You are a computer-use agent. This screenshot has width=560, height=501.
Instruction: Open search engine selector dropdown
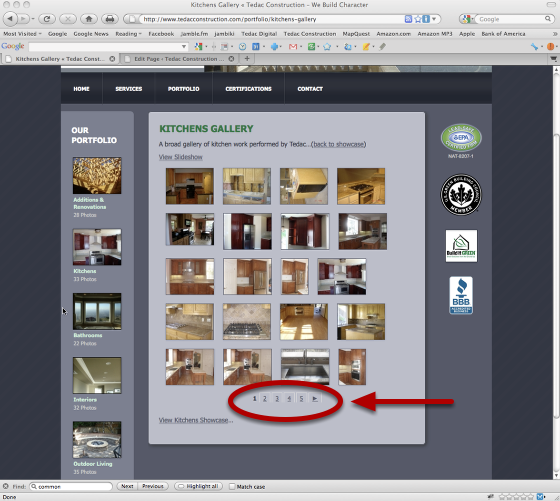tap(467, 19)
